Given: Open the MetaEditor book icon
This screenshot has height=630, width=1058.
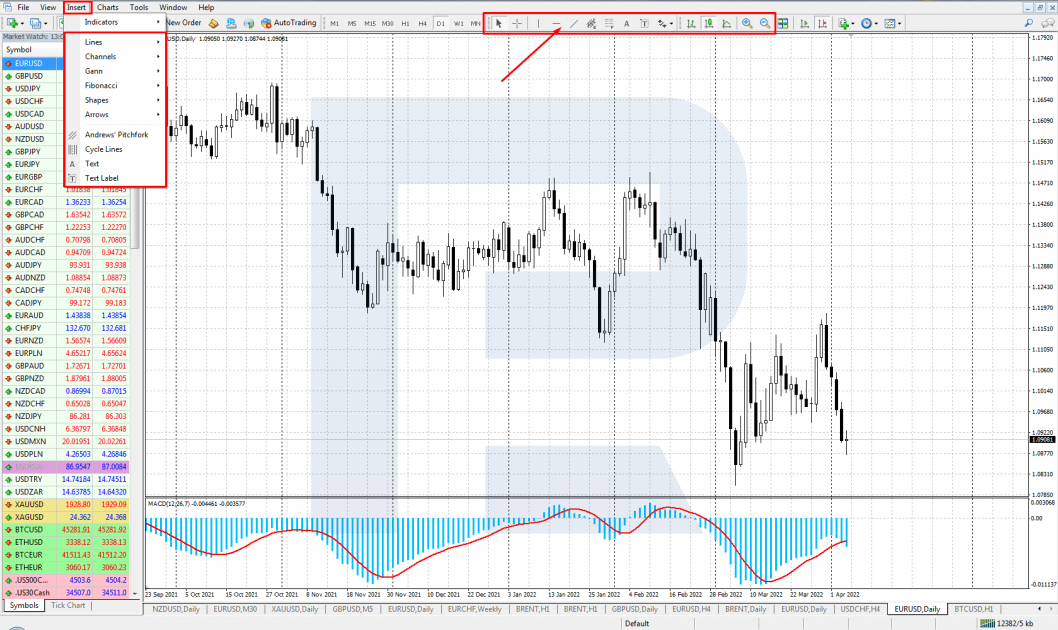Looking at the screenshot, I should point(214,24).
